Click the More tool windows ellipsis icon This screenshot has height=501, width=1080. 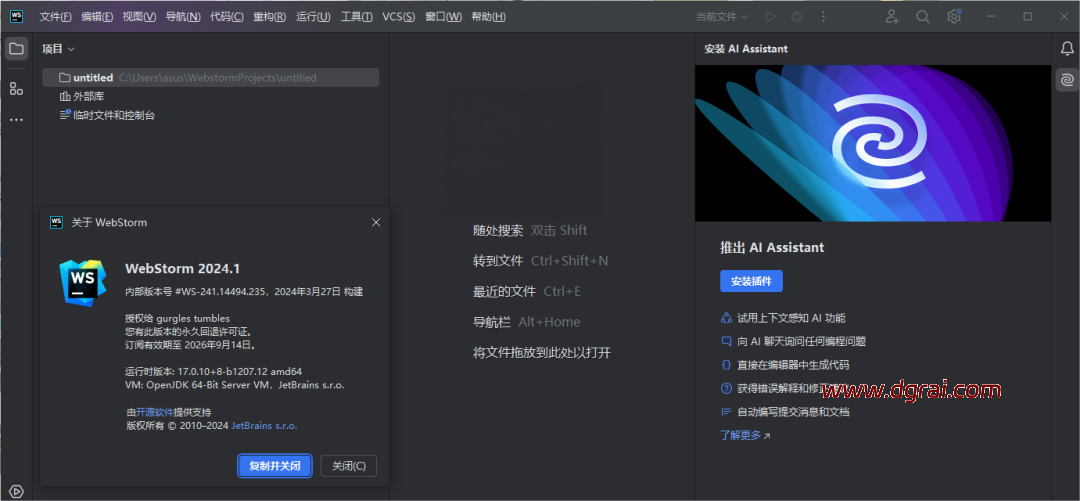click(x=16, y=120)
